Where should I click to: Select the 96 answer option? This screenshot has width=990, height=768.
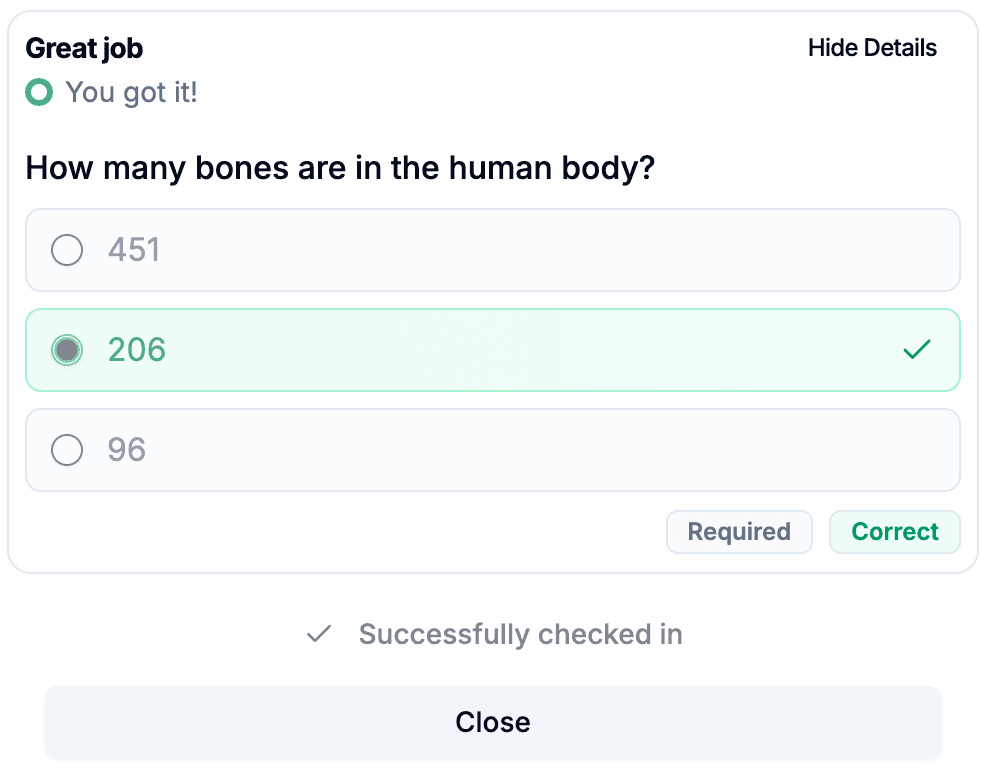point(492,450)
